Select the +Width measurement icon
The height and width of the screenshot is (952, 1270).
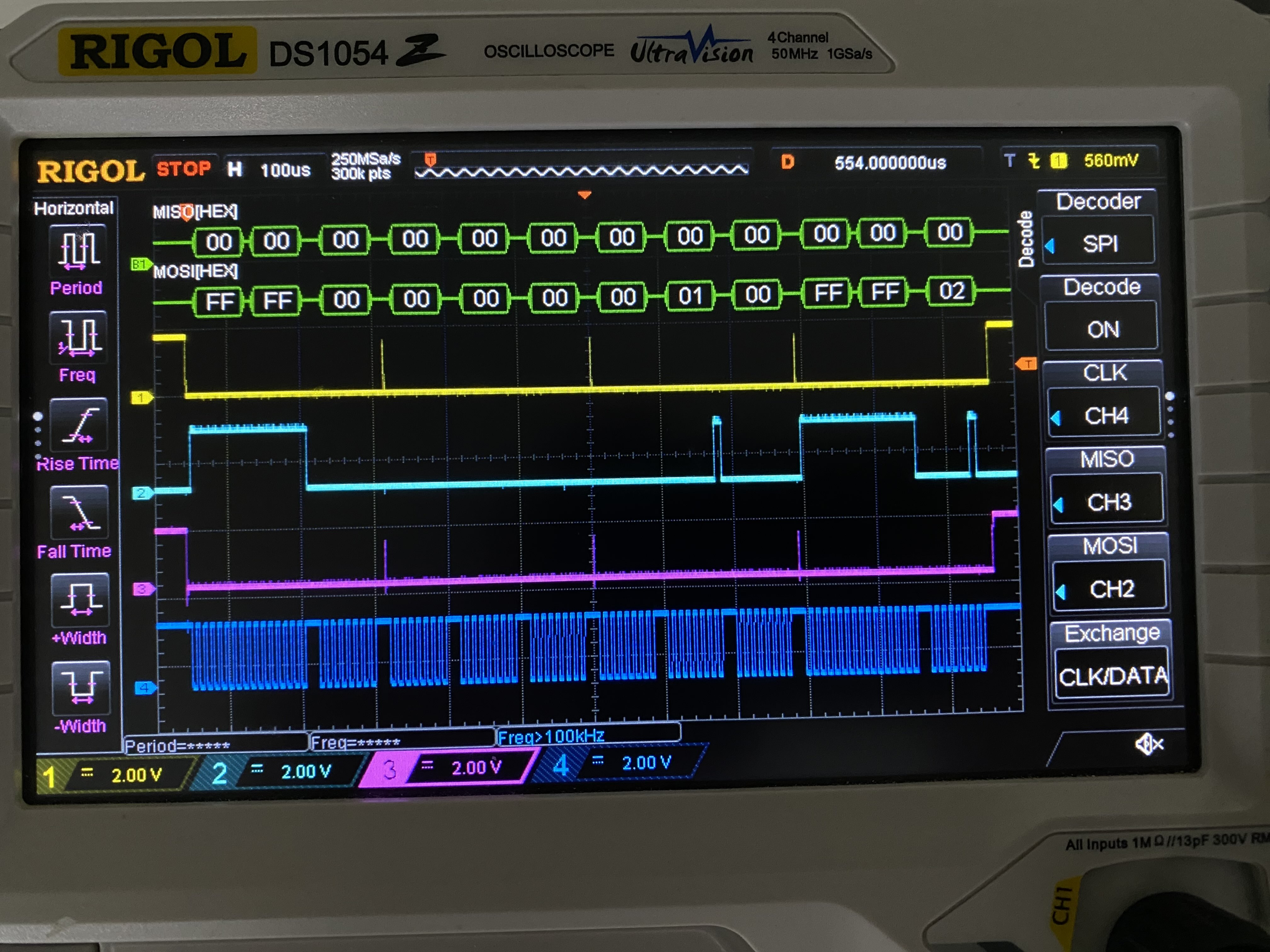pyautogui.click(x=80, y=600)
